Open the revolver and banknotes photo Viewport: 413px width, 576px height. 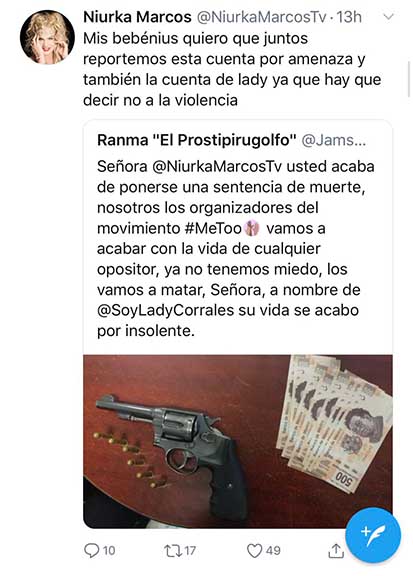(238, 441)
